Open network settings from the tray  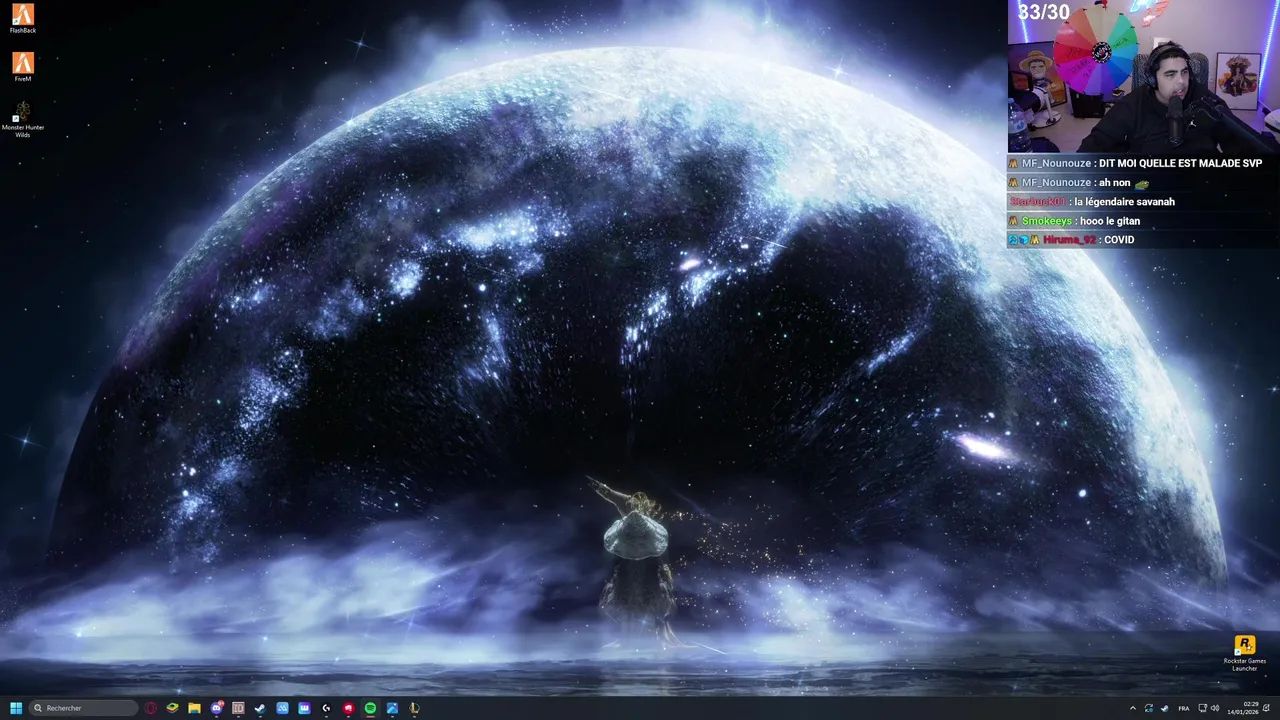click(1203, 708)
